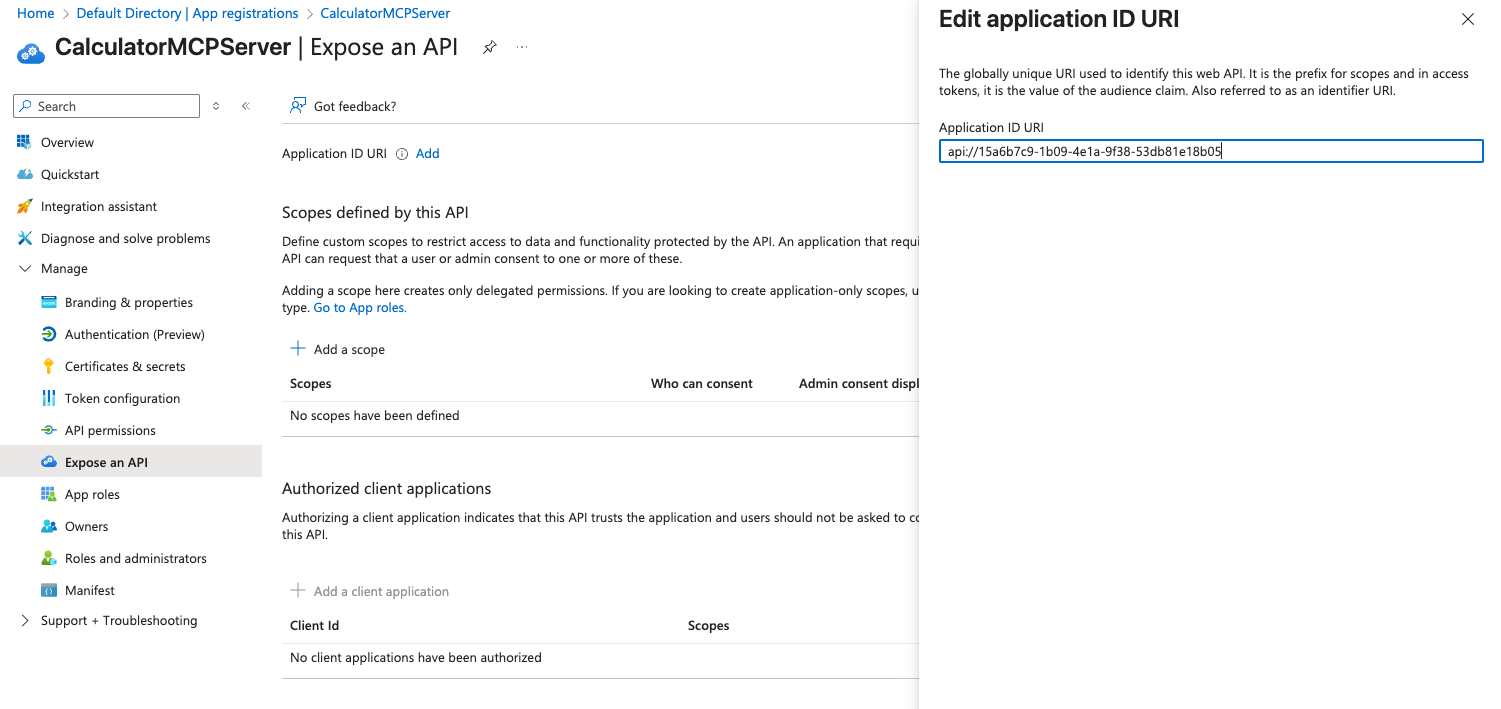Expand Support + Troubleshooting section
1501x709 pixels.
click(x=25, y=620)
